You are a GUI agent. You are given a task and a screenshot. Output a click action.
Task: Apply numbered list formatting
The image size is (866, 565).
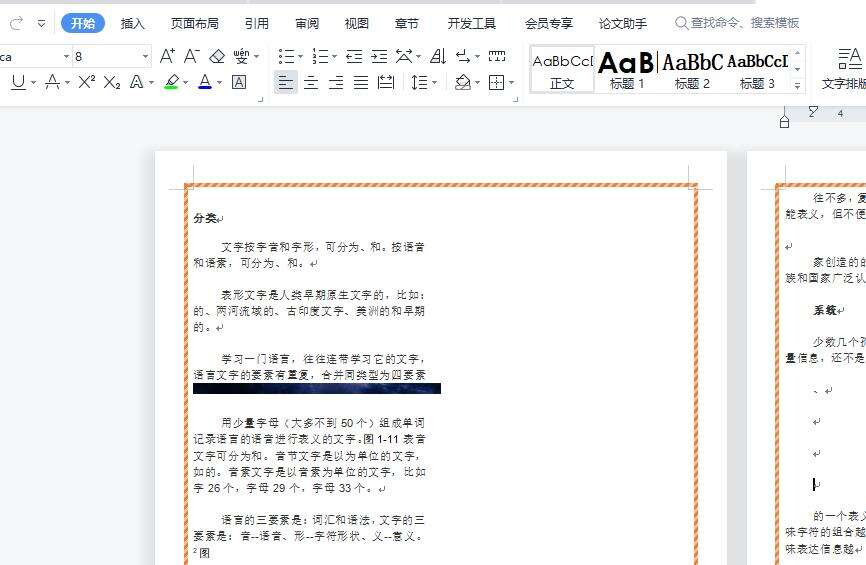[x=320, y=56]
